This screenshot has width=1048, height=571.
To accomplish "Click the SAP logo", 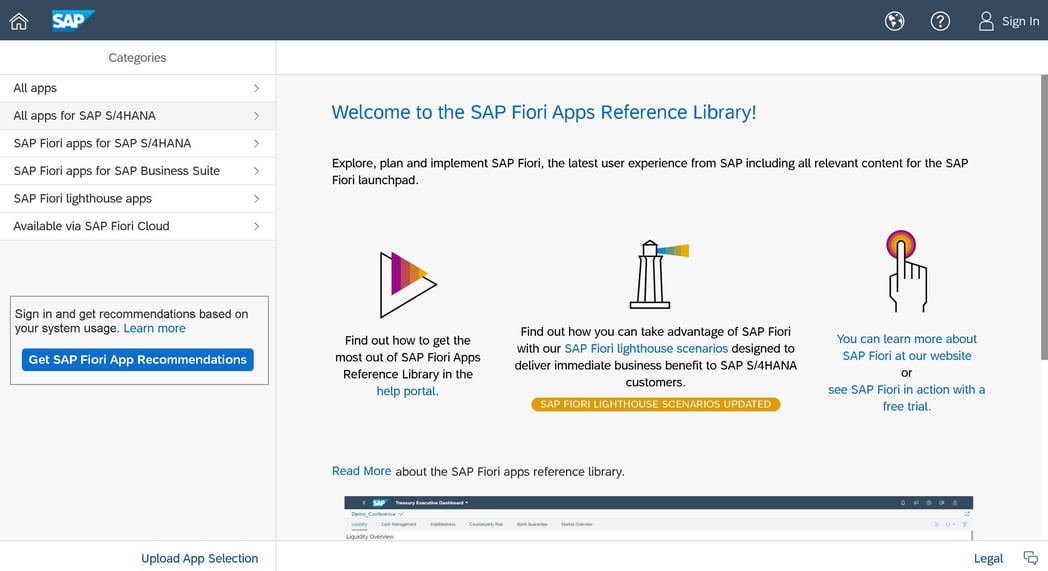I will 73,20.
